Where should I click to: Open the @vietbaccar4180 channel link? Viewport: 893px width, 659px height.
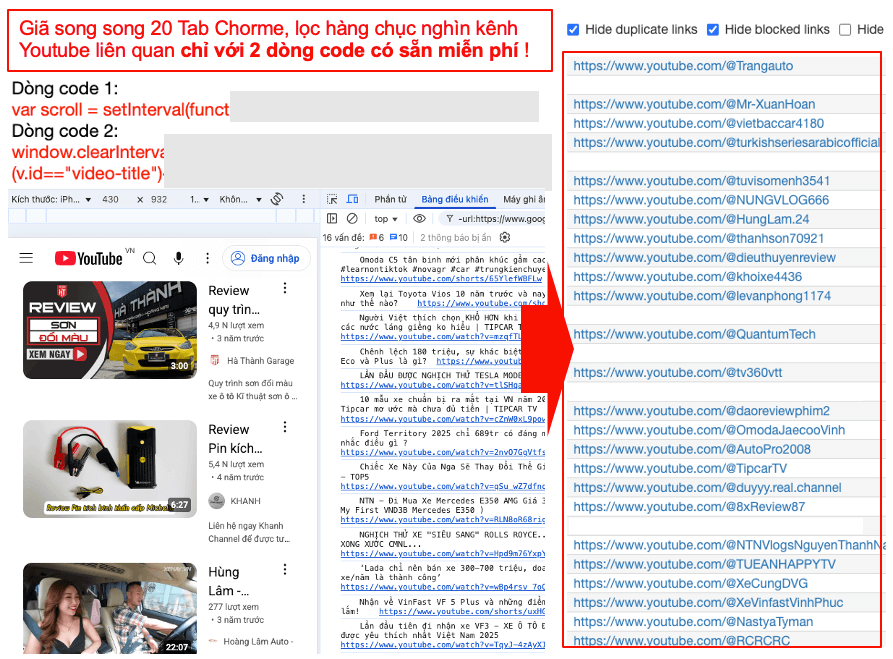(x=698, y=123)
